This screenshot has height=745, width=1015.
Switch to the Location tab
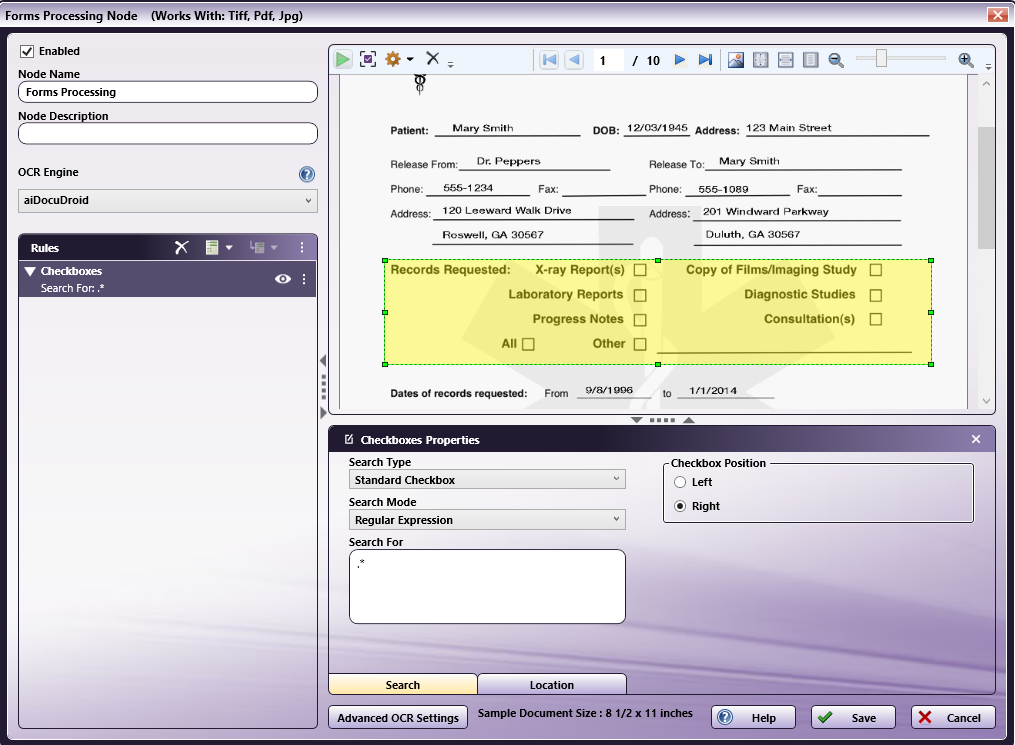point(552,685)
